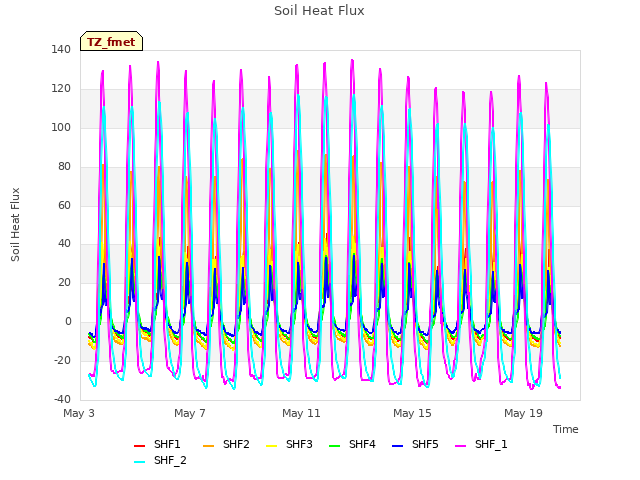640x480 pixels.
Task: Click the yellow SHF3 legend swatch
Action: pyautogui.click(x=271, y=446)
